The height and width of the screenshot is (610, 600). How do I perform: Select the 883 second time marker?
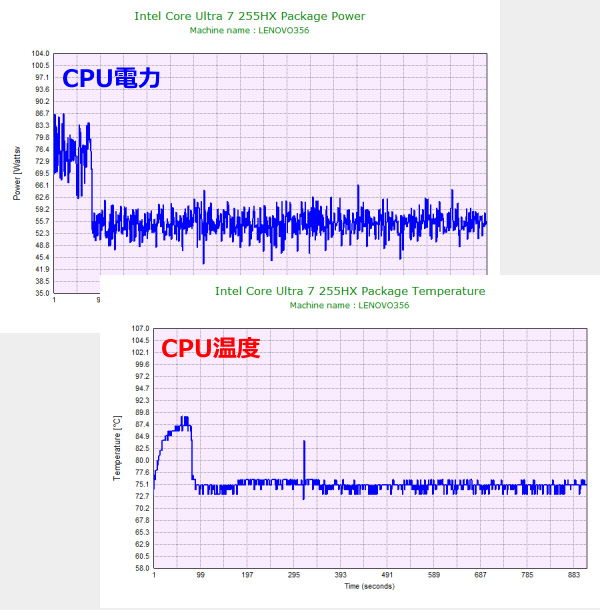point(574,576)
